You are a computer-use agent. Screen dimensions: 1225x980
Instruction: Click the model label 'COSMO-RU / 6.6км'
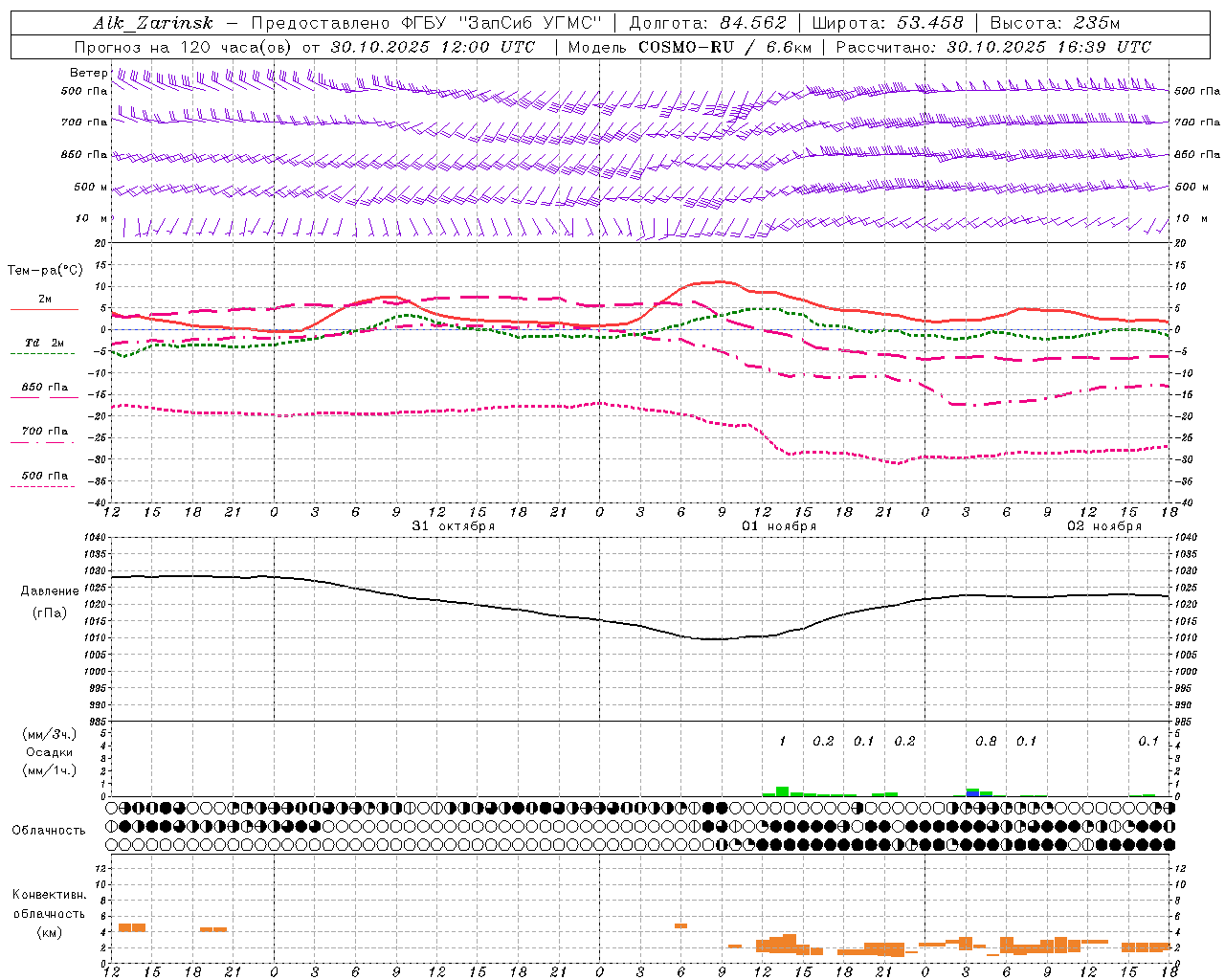[724, 47]
